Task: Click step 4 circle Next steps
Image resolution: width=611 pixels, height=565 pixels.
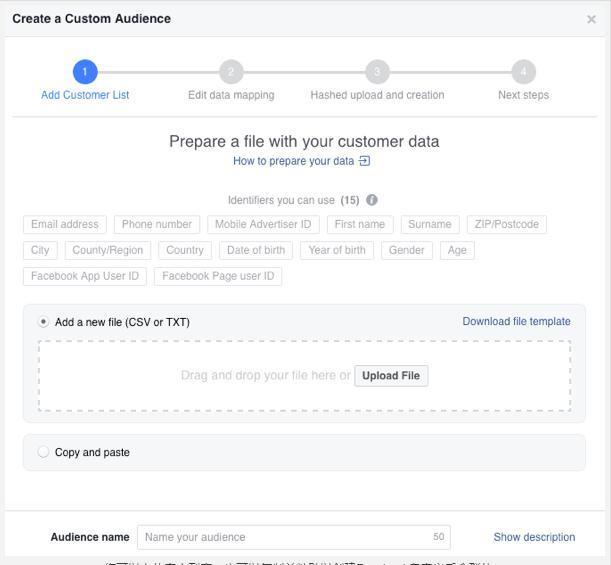Action: [523, 72]
